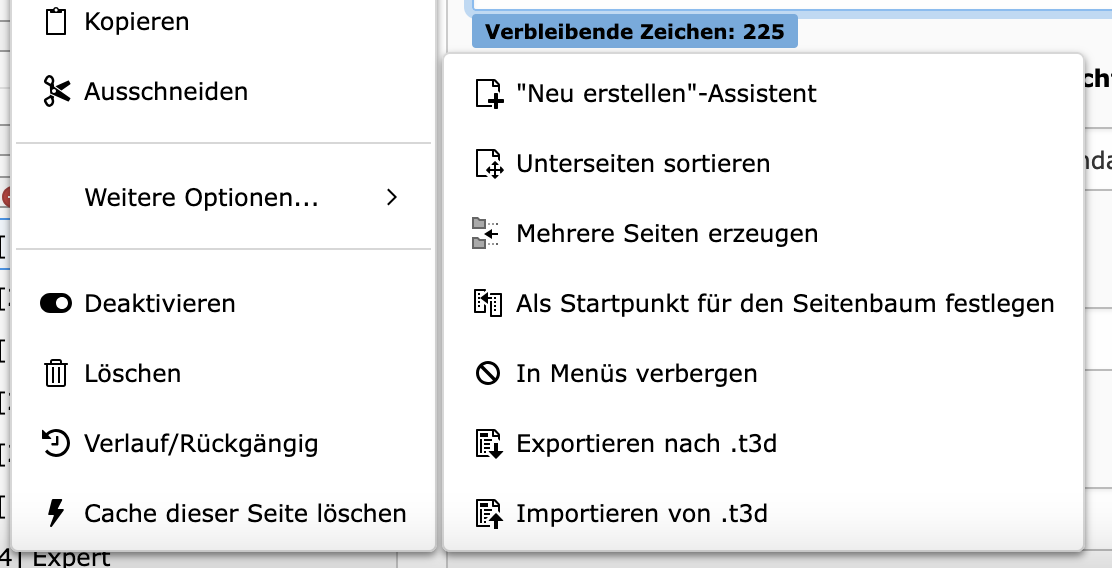The height and width of the screenshot is (568, 1112).
Task: Click the Kopieren clipboard icon
Action: tap(55, 21)
